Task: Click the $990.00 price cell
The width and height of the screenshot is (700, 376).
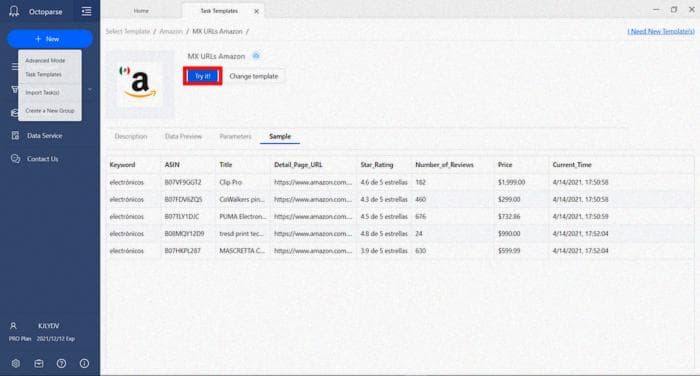Action: point(509,234)
